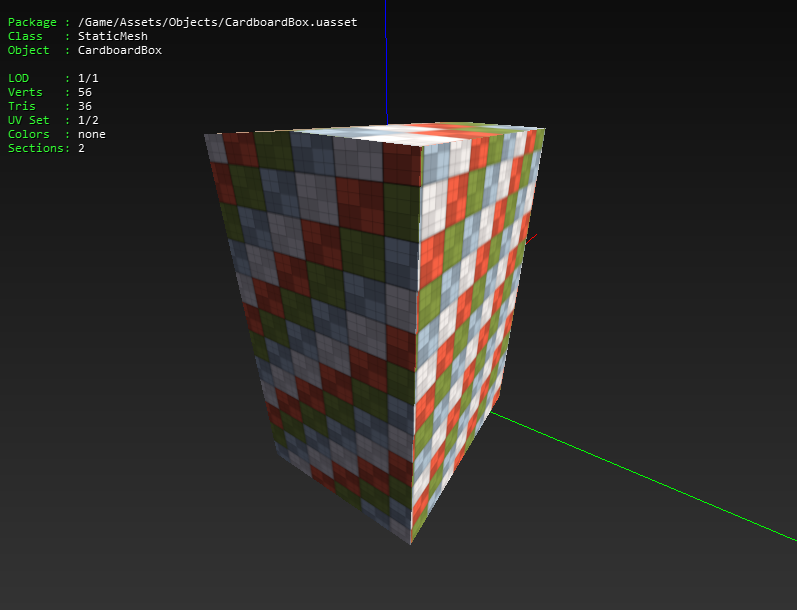Click the LOD value 1/1
The image size is (797, 610).
click(x=88, y=78)
